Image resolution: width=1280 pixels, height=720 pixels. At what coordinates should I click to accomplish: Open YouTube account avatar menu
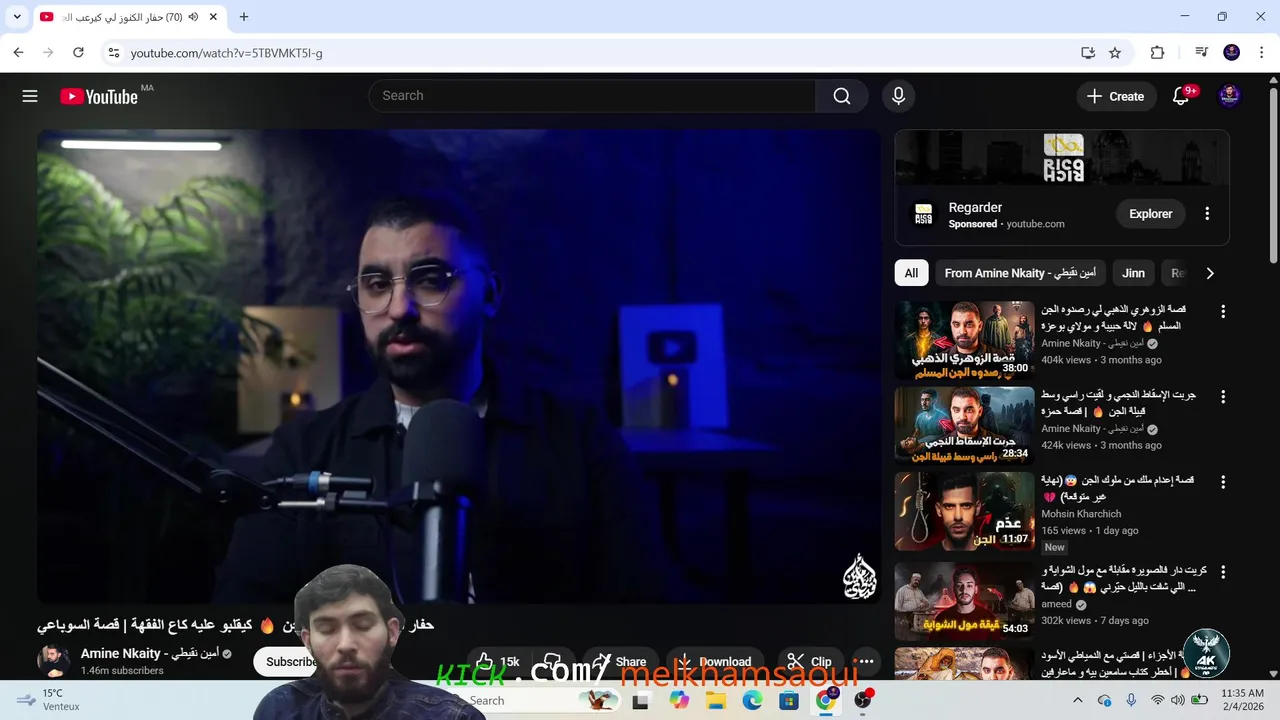point(1230,96)
